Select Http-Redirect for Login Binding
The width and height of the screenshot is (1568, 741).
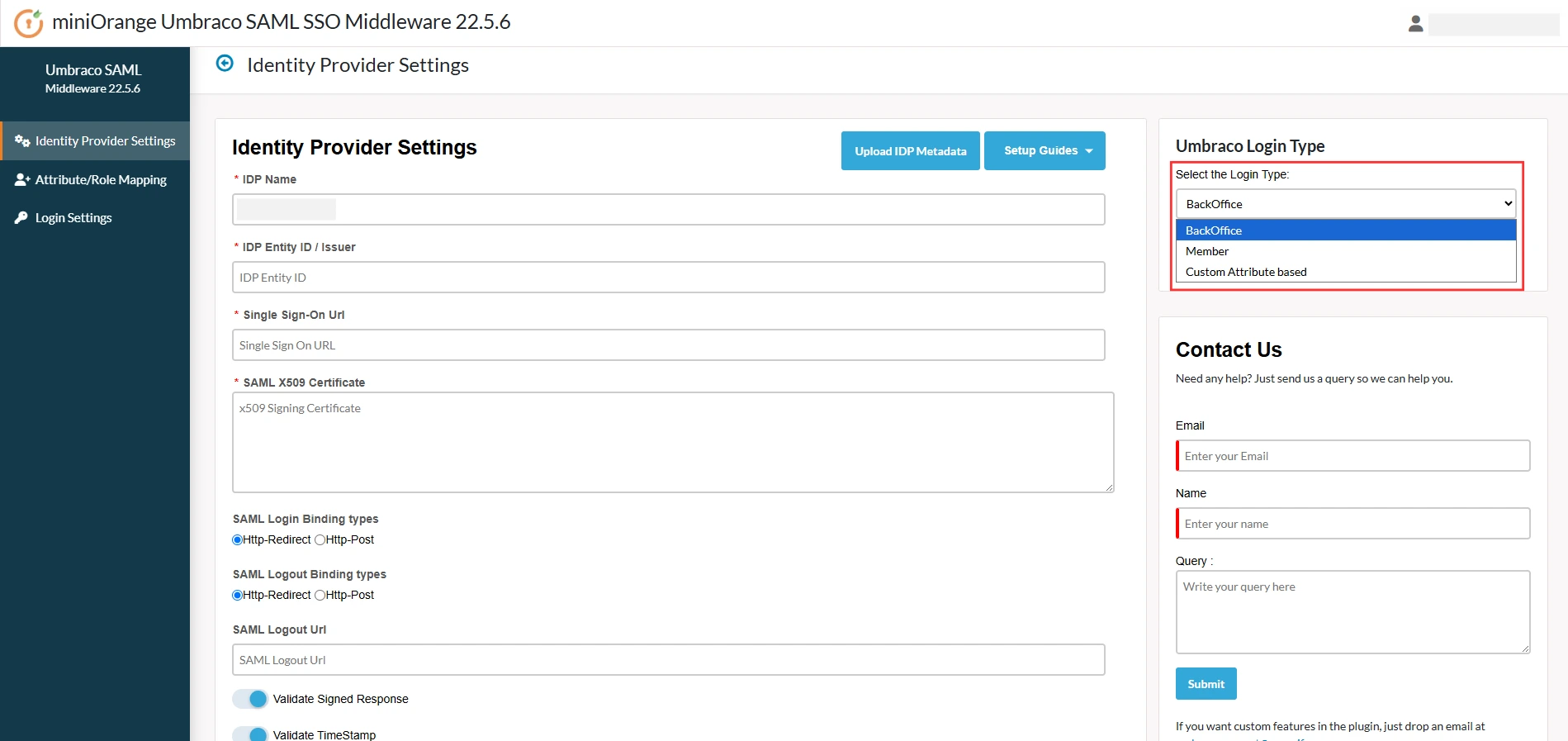click(238, 540)
